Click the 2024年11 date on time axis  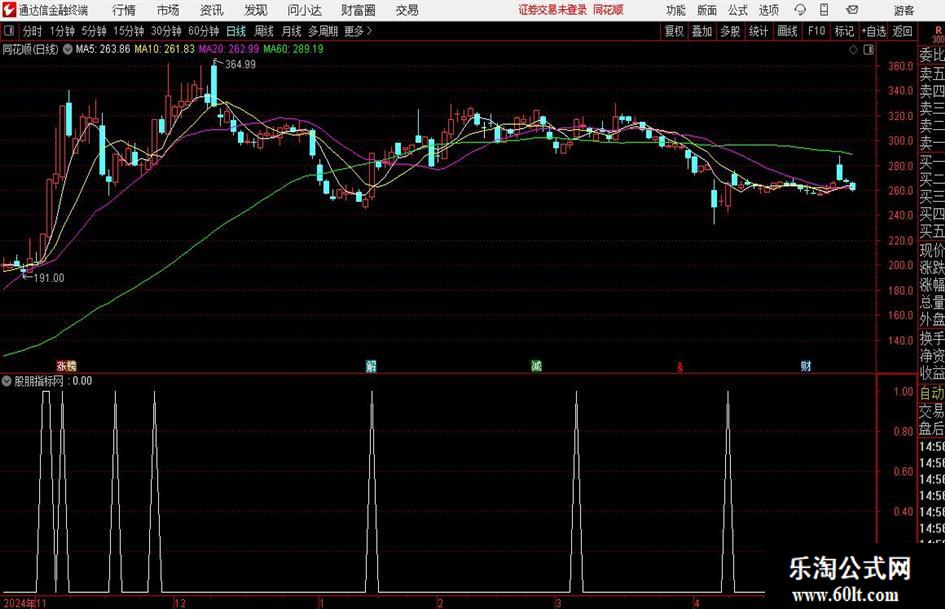click(x=25, y=603)
